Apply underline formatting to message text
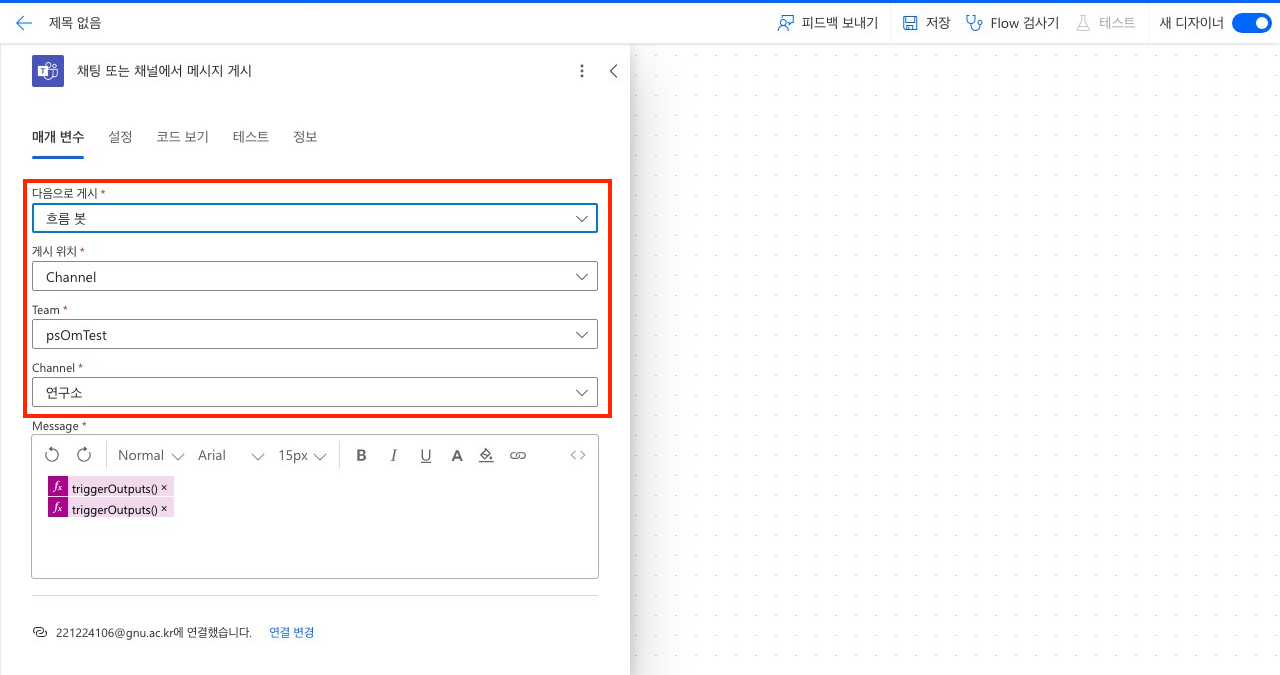This screenshot has width=1280, height=675. (425, 455)
